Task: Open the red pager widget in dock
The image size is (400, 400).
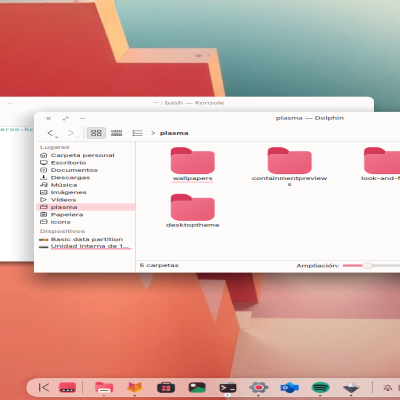Action: [x=67, y=387]
